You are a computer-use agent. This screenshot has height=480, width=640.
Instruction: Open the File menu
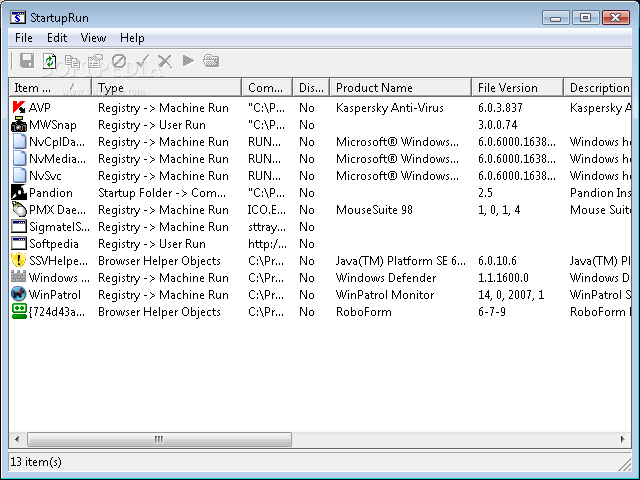24,38
